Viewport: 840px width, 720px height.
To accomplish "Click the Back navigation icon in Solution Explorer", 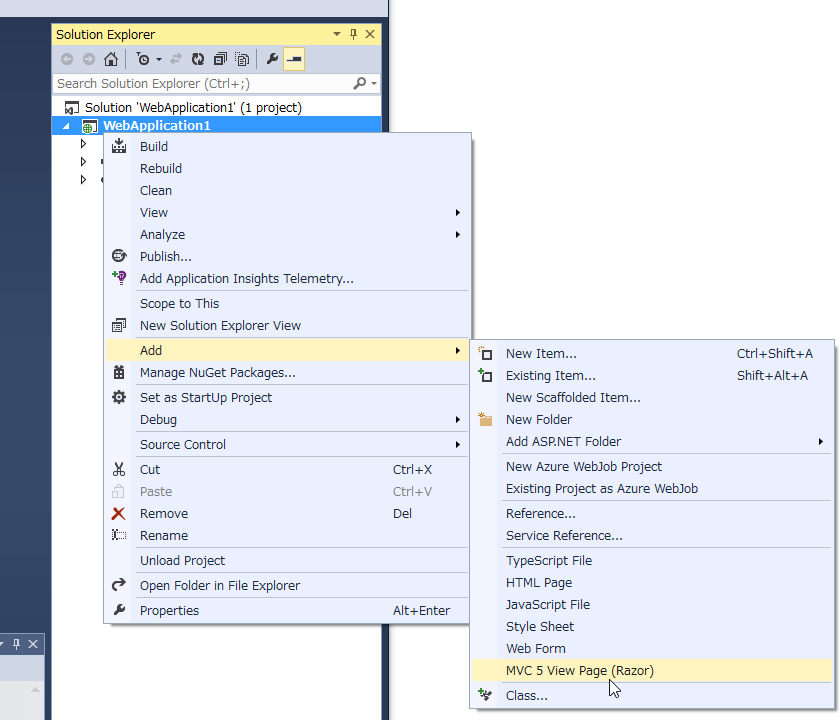I will [x=67, y=59].
